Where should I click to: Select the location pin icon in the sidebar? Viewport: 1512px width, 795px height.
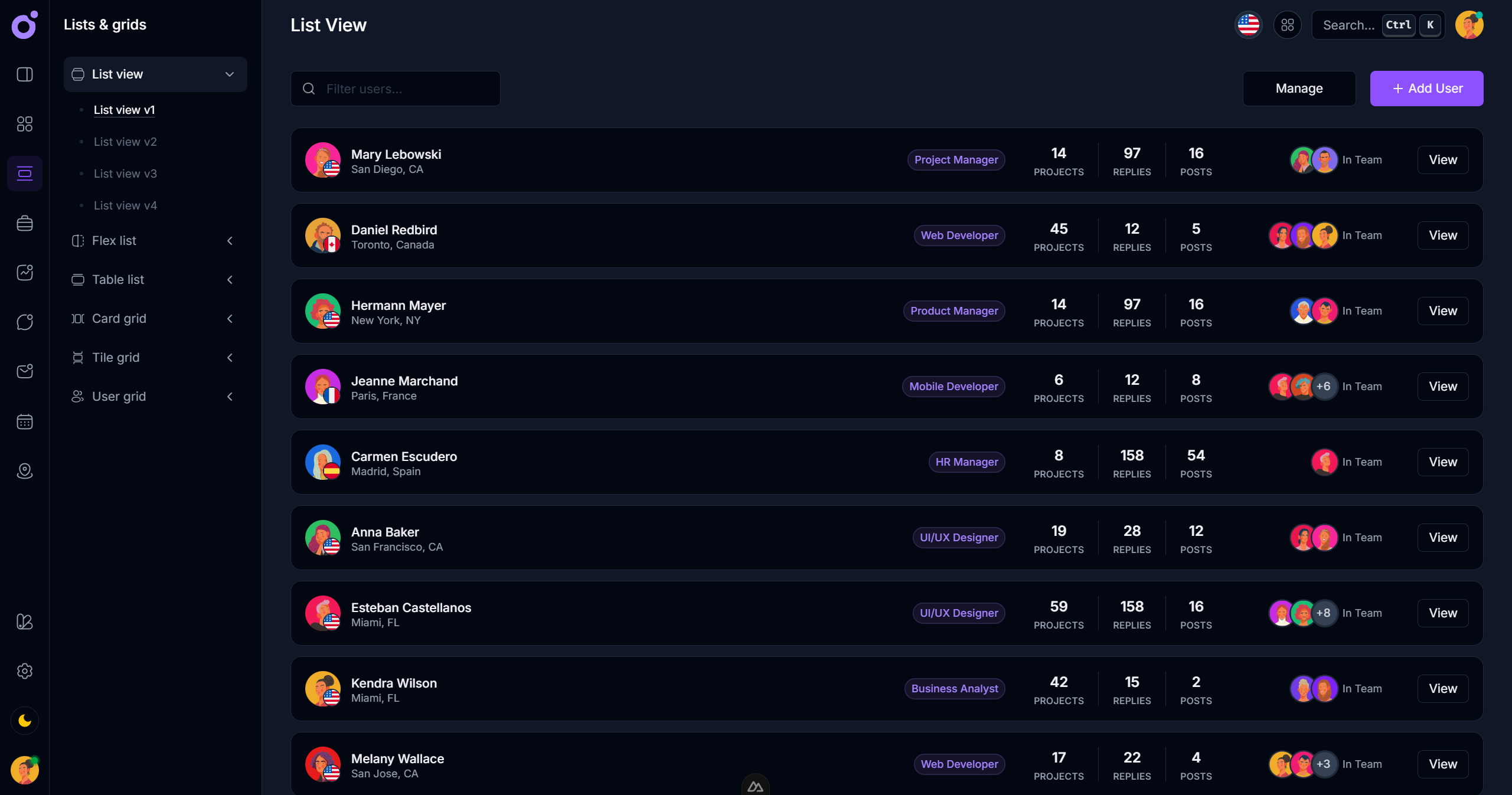pos(24,471)
